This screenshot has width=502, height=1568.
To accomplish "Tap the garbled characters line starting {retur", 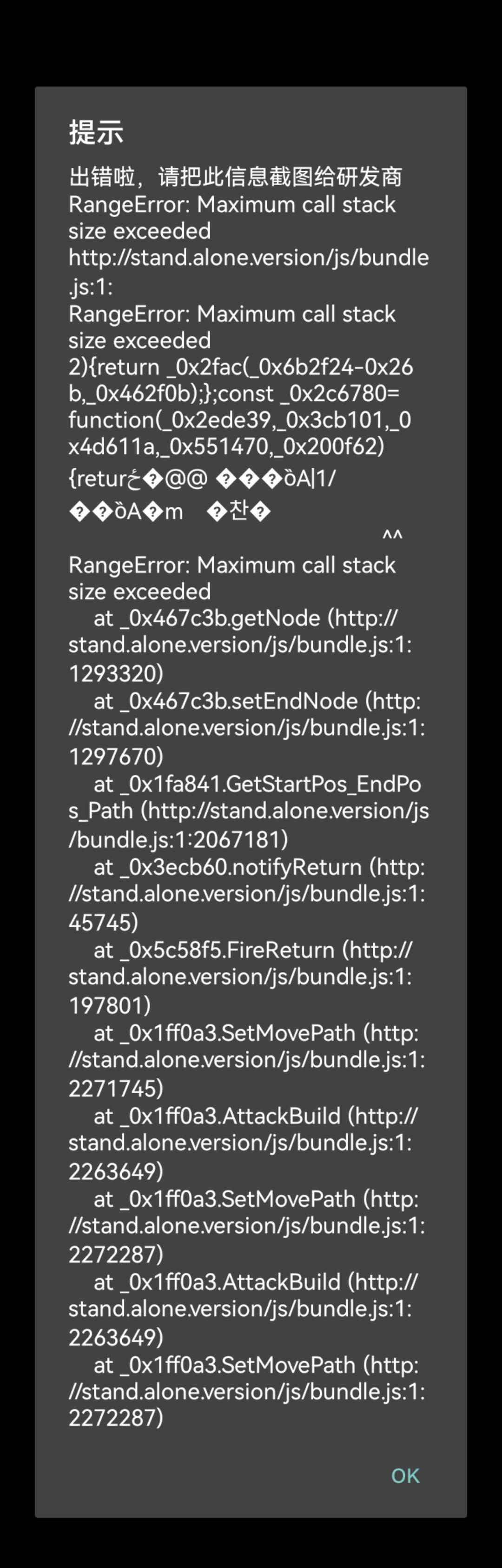I will click(x=201, y=479).
